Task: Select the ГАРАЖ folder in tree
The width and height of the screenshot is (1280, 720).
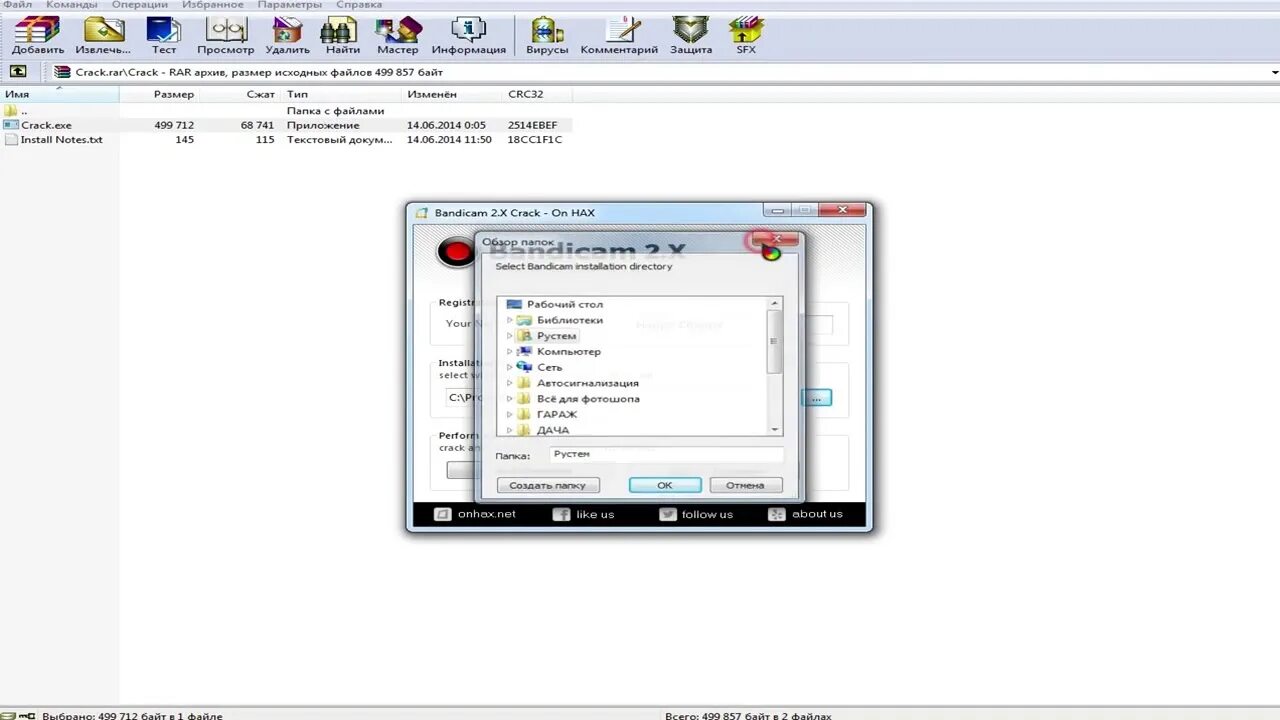Action: [557, 414]
